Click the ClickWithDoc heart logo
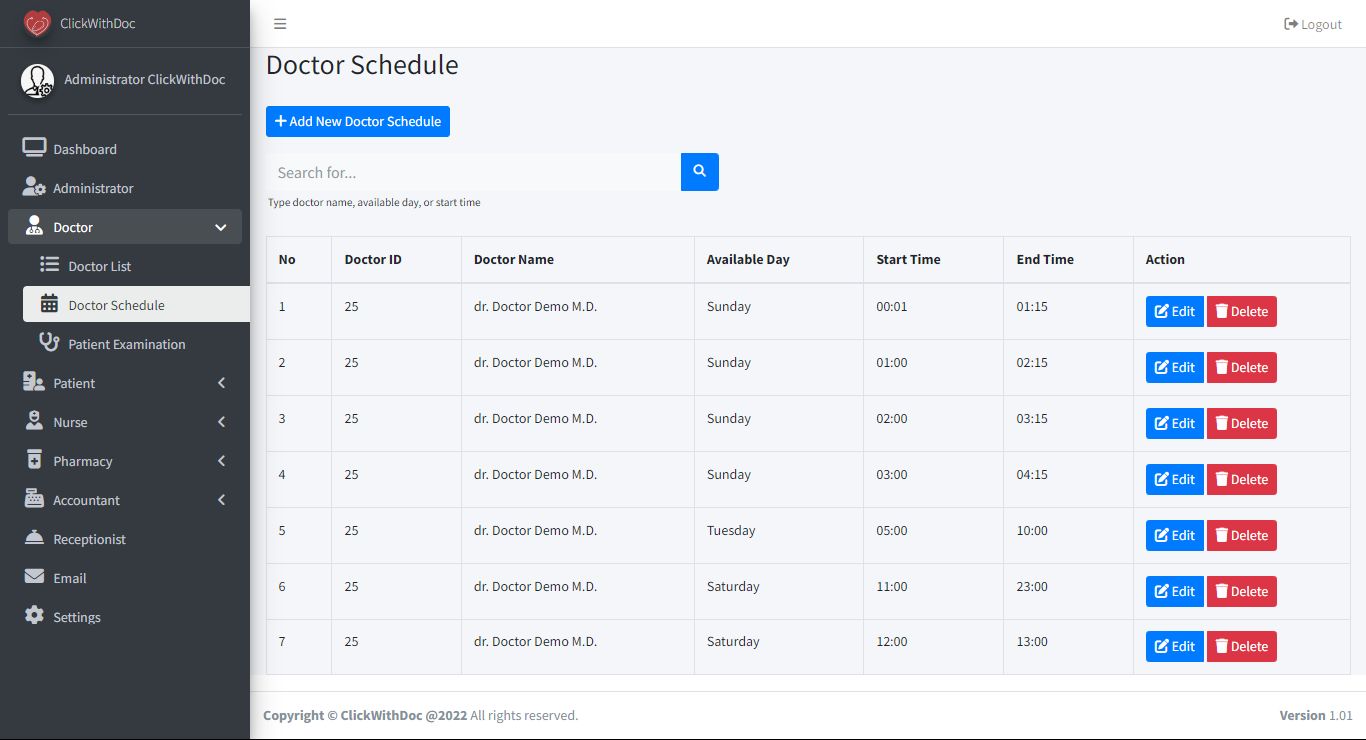Viewport: 1366px width, 740px height. tap(37, 23)
